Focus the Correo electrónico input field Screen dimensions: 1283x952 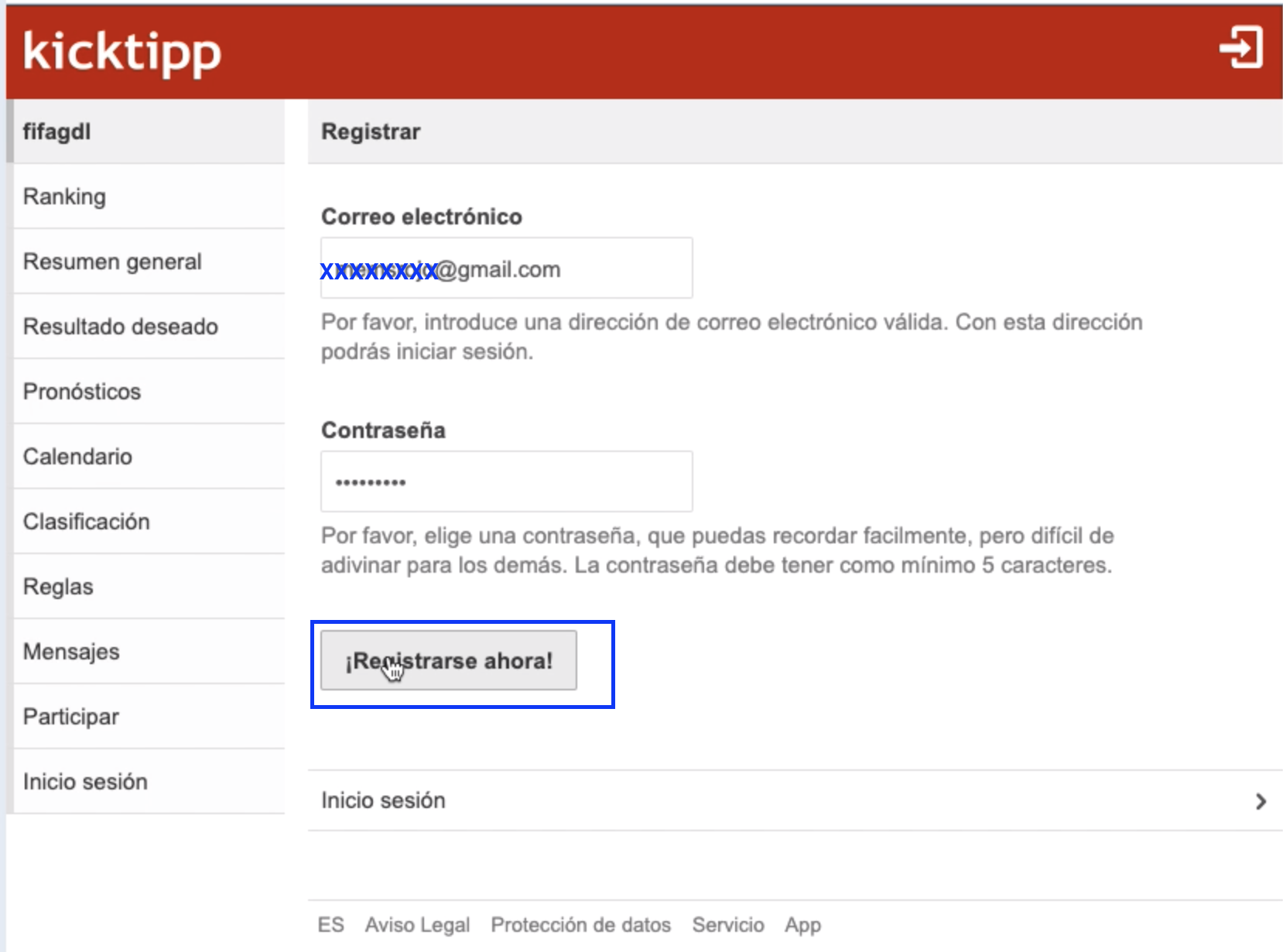(506, 269)
